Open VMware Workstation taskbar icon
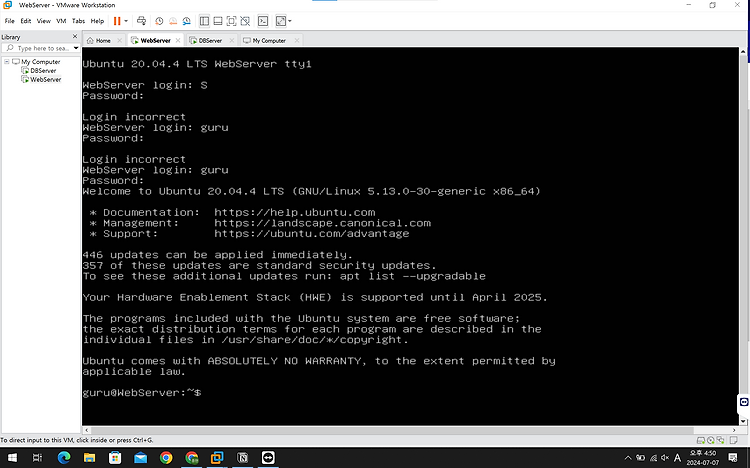 click(x=217, y=458)
